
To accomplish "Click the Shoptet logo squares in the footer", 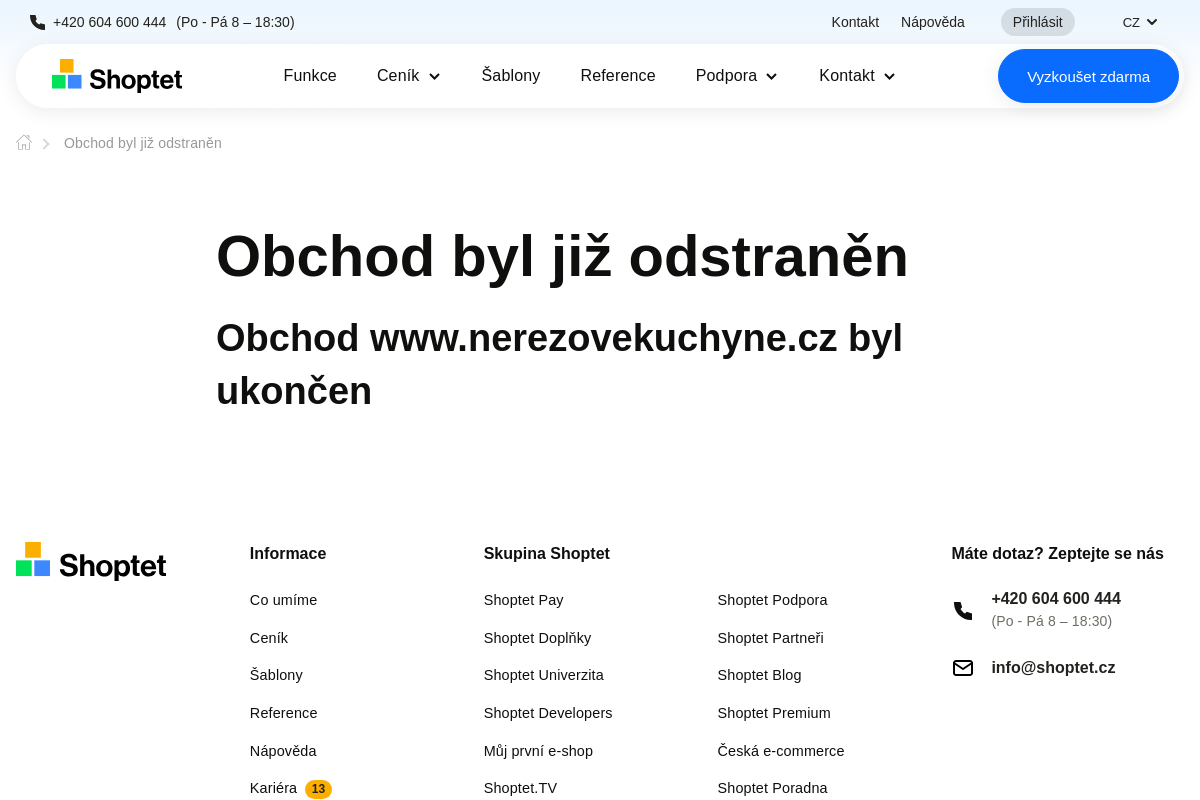I will tap(32, 559).
